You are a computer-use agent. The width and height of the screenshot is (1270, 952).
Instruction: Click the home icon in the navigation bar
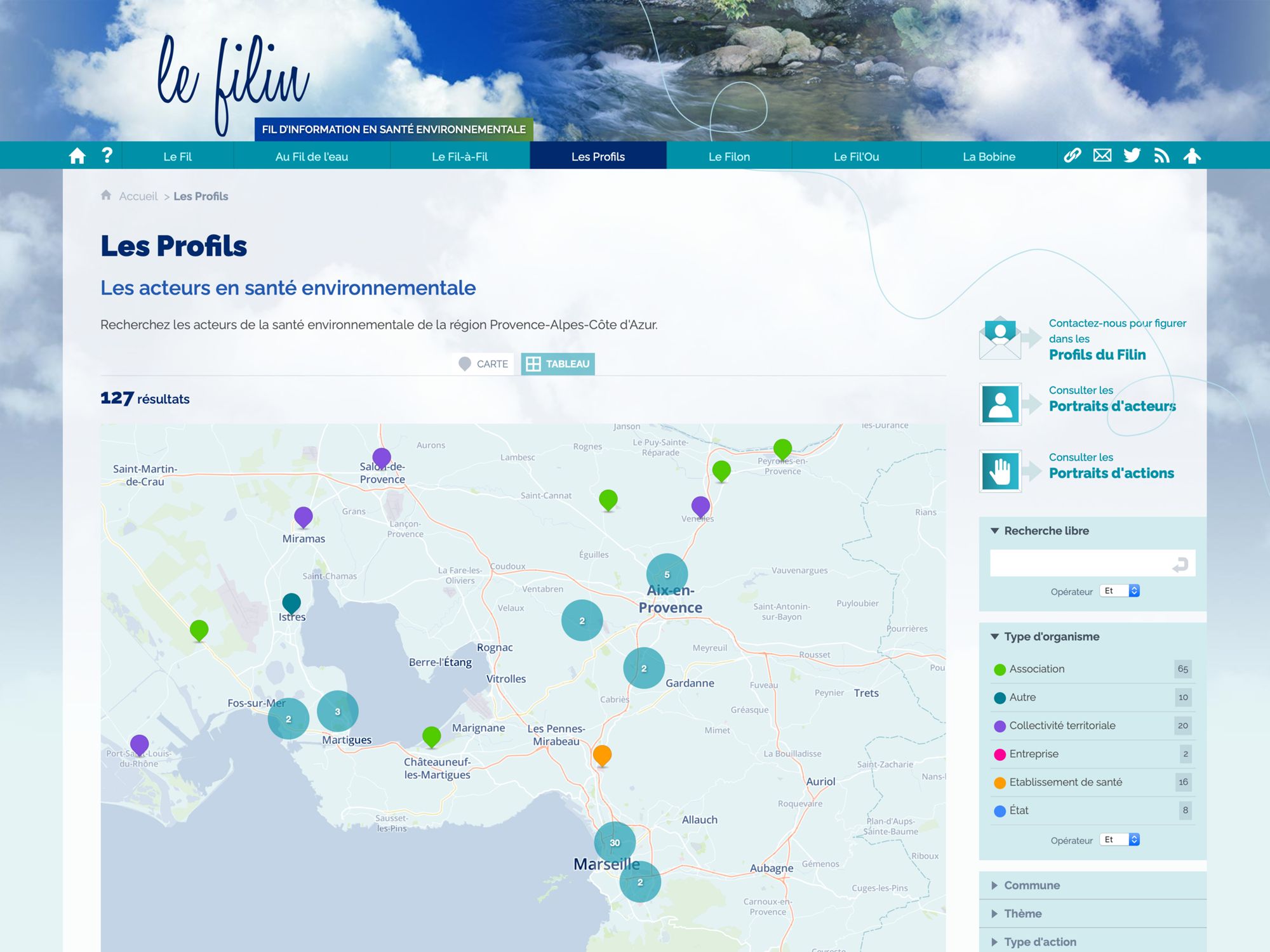(x=77, y=156)
